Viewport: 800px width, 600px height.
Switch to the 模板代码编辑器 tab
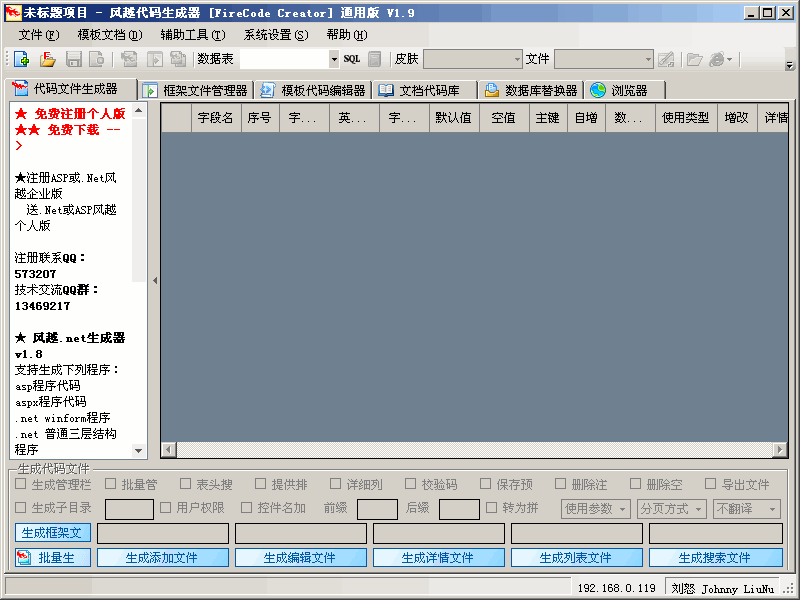310,89
